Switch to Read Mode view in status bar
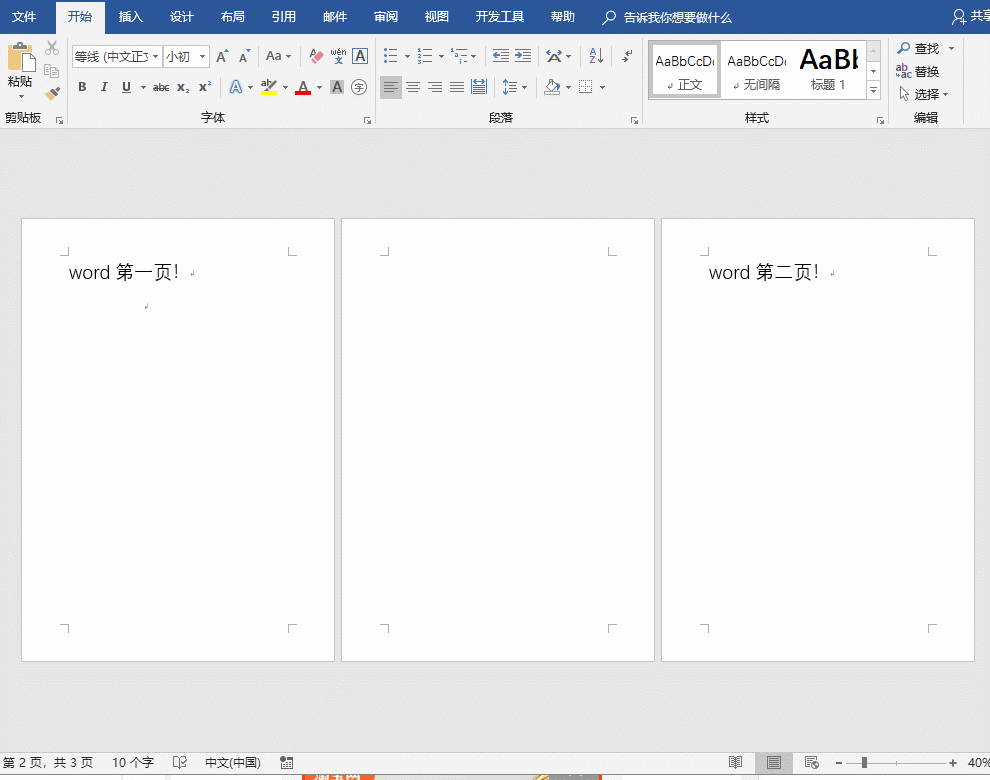This screenshot has height=780, width=990. [x=736, y=762]
